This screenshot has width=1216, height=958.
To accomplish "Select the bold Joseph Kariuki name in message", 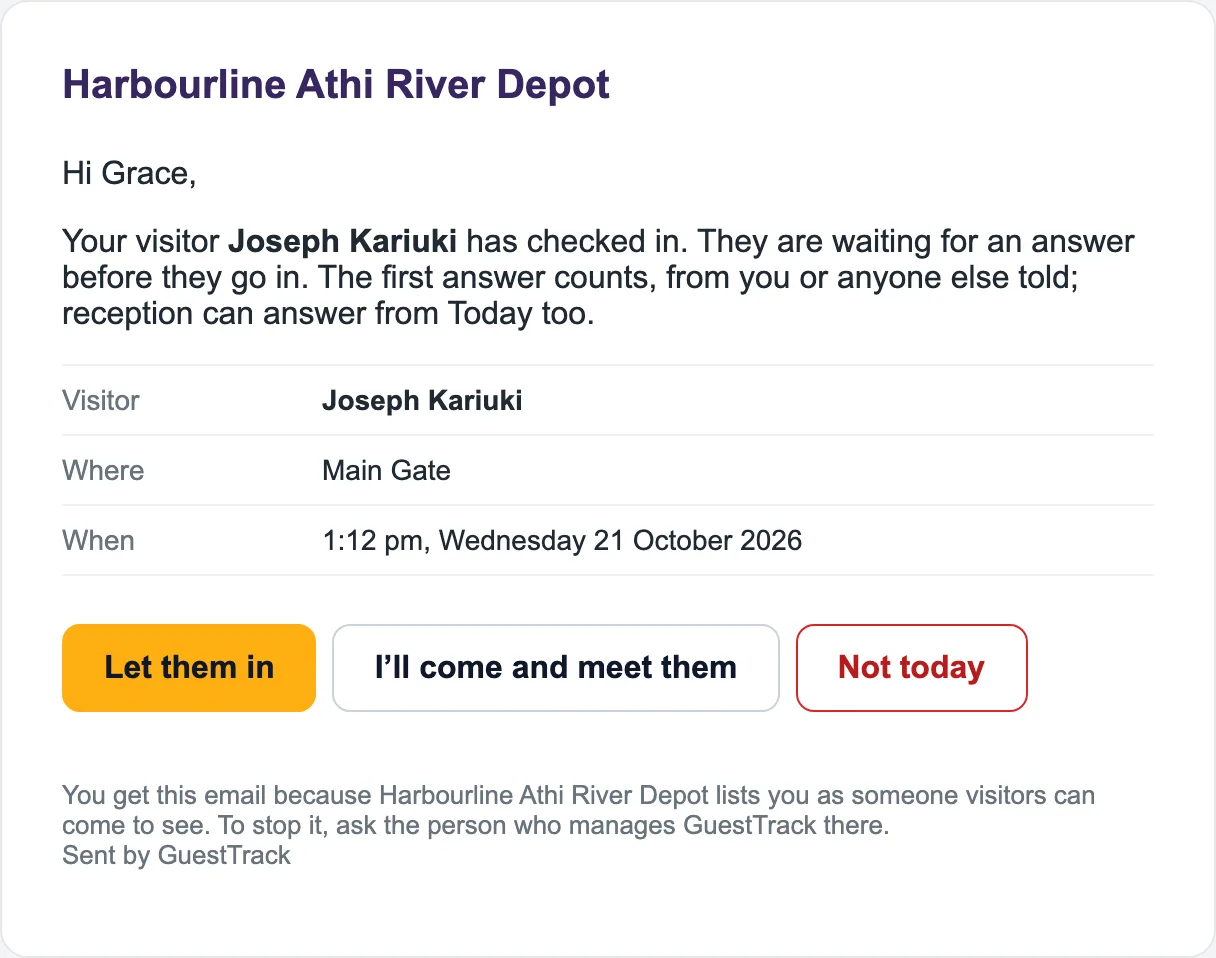I will [x=343, y=242].
